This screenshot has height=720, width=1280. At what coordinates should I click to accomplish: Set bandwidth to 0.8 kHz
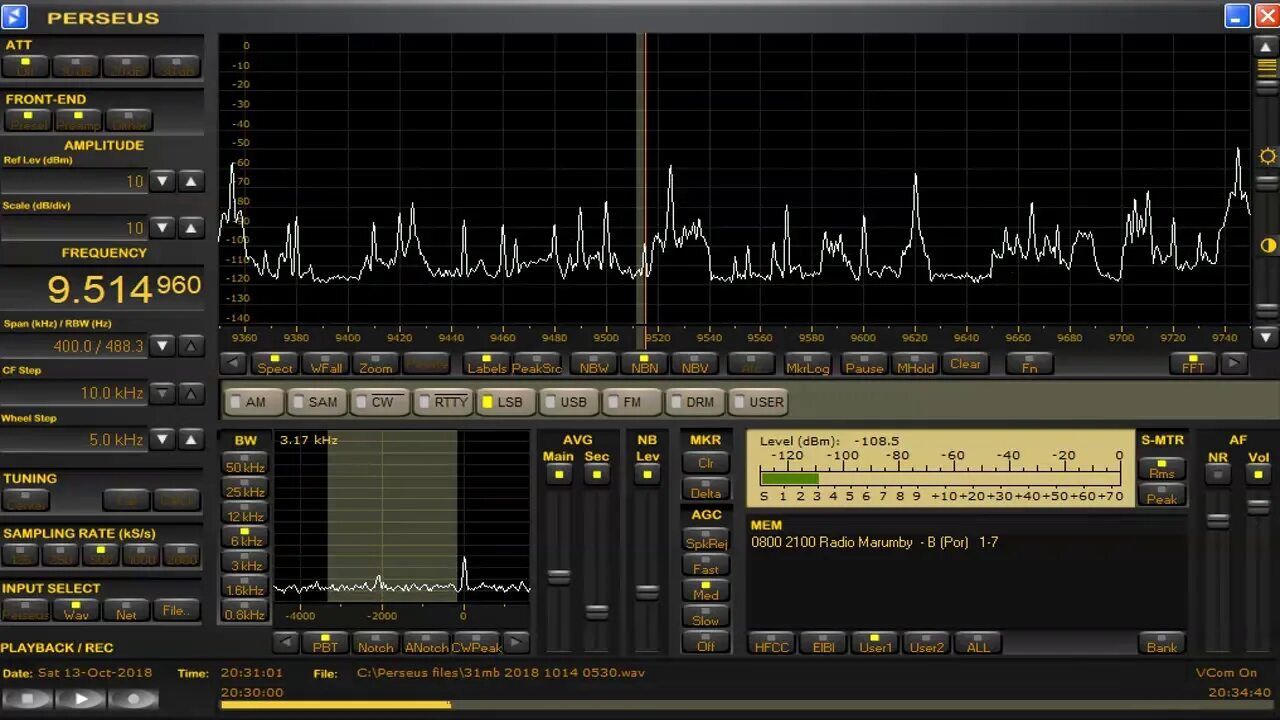pos(245,611)
